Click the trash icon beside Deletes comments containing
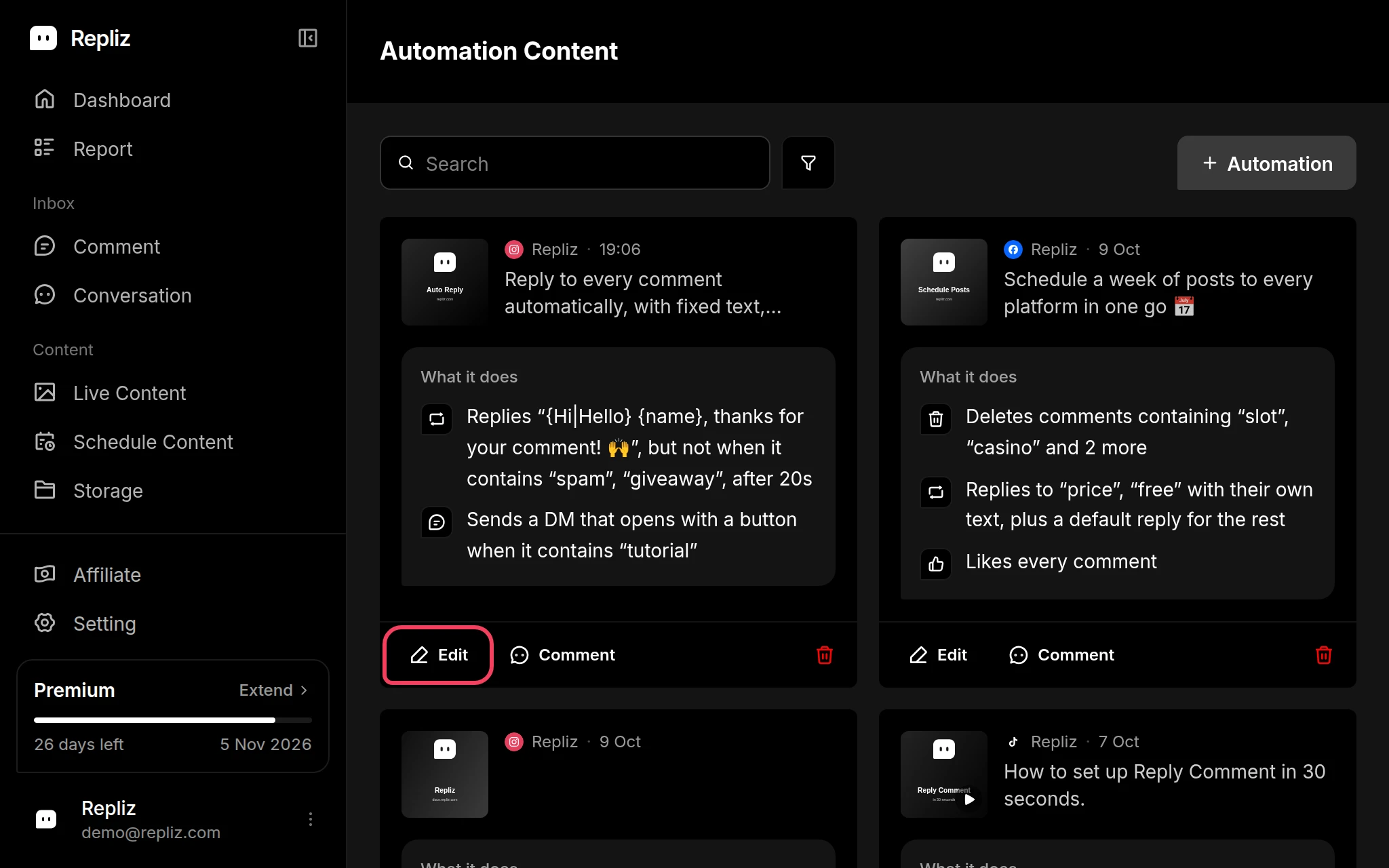The image size is (1389, 868). (936, 418)
